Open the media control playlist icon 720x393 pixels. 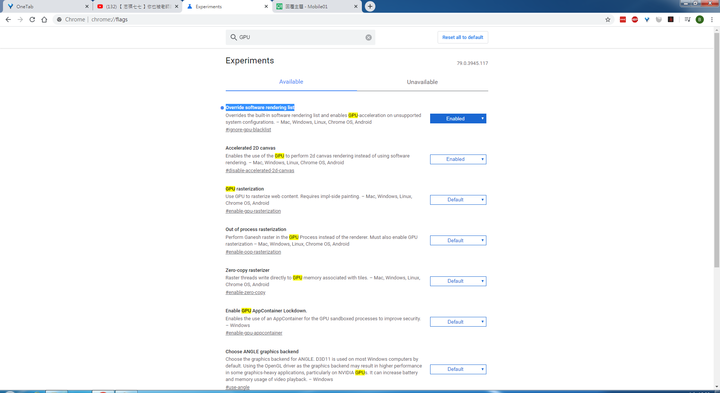pyautogui.click(x=687, y=20)
